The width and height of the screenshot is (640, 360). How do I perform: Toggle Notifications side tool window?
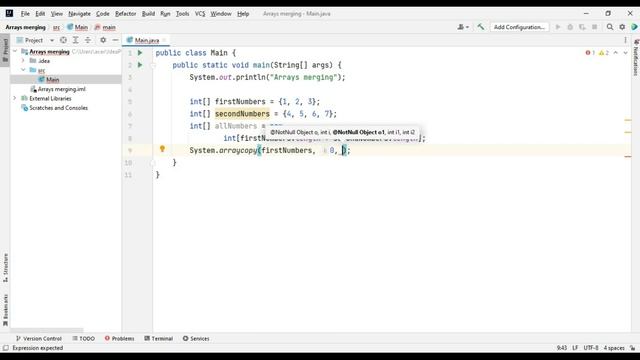click(636, 57)
